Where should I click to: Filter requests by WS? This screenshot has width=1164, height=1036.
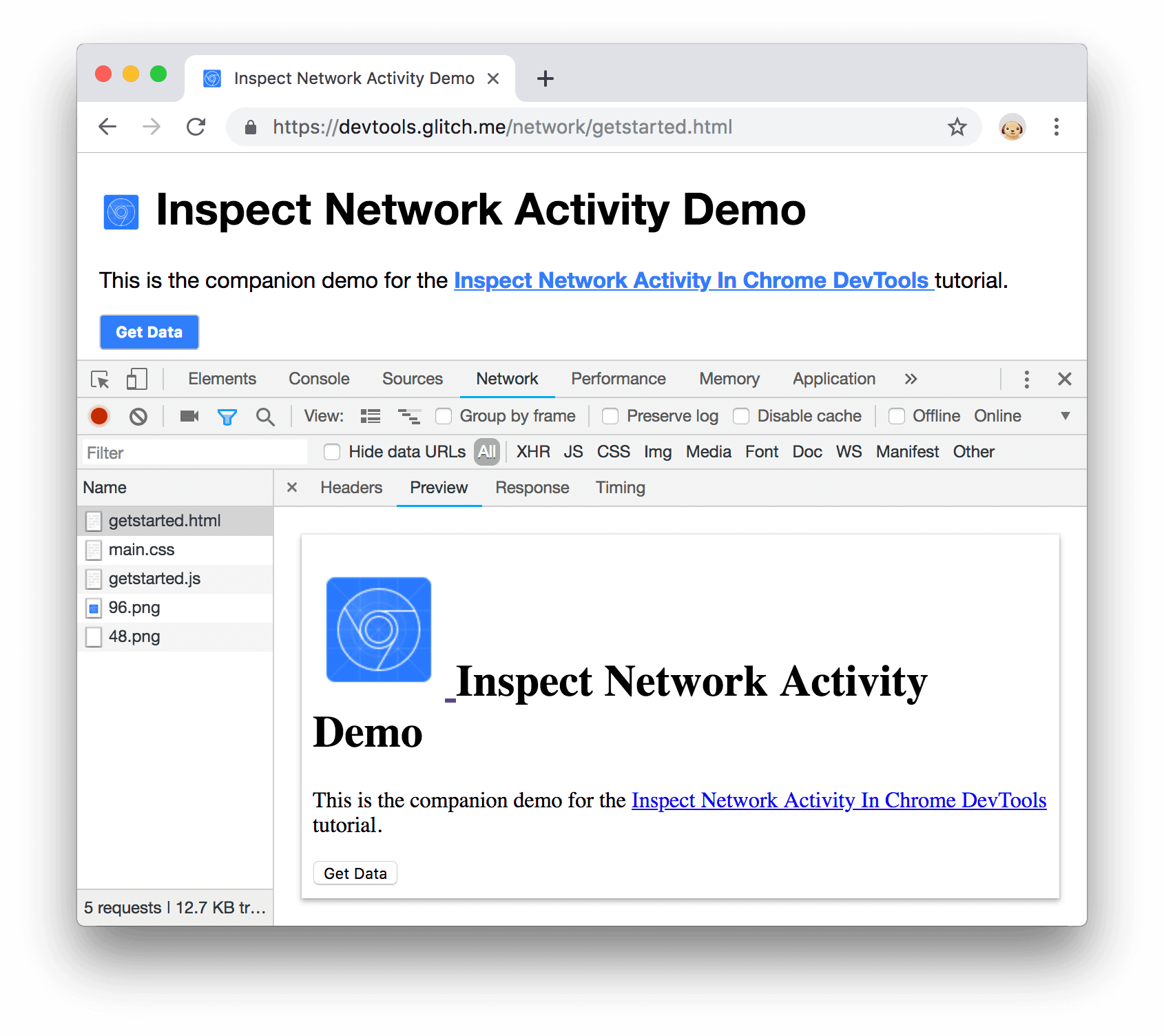849,452
